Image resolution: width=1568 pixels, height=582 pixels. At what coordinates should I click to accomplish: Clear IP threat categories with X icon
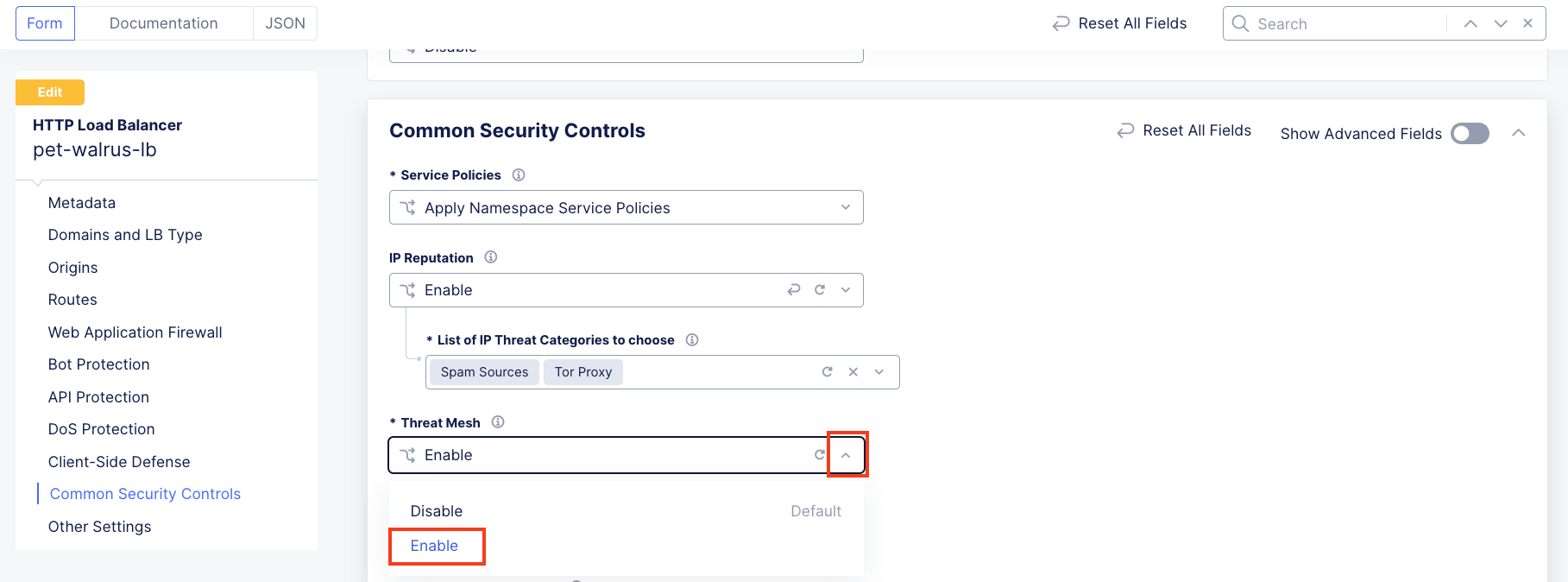853,372
